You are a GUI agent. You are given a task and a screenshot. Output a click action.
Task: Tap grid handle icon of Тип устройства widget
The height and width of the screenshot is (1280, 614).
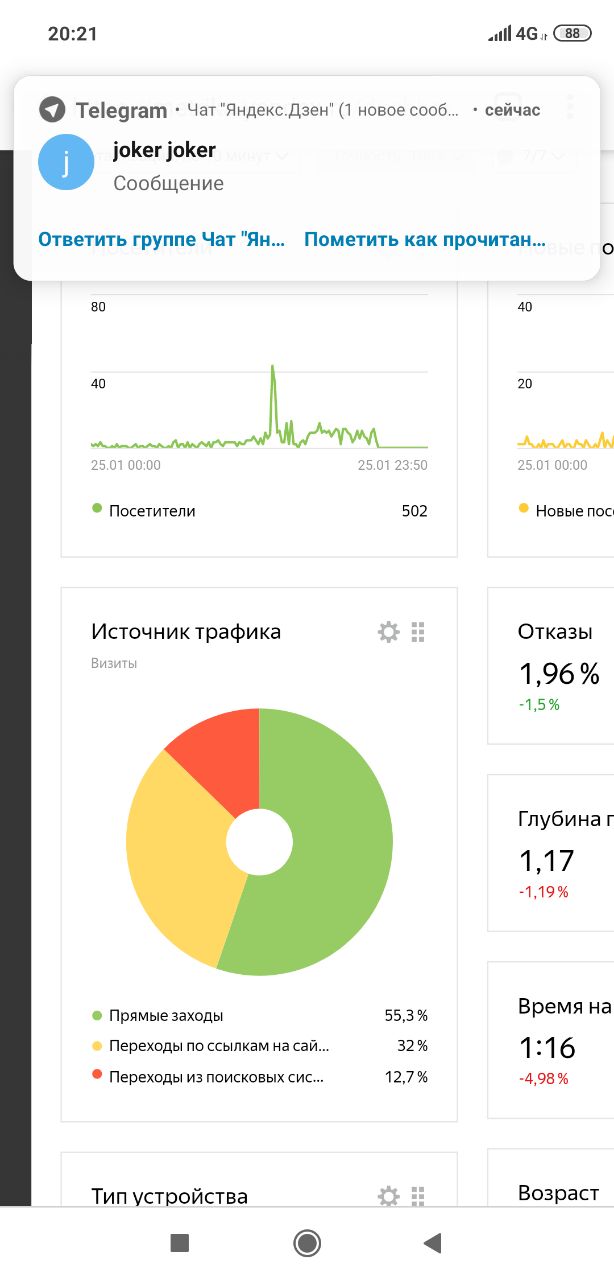419,1195
